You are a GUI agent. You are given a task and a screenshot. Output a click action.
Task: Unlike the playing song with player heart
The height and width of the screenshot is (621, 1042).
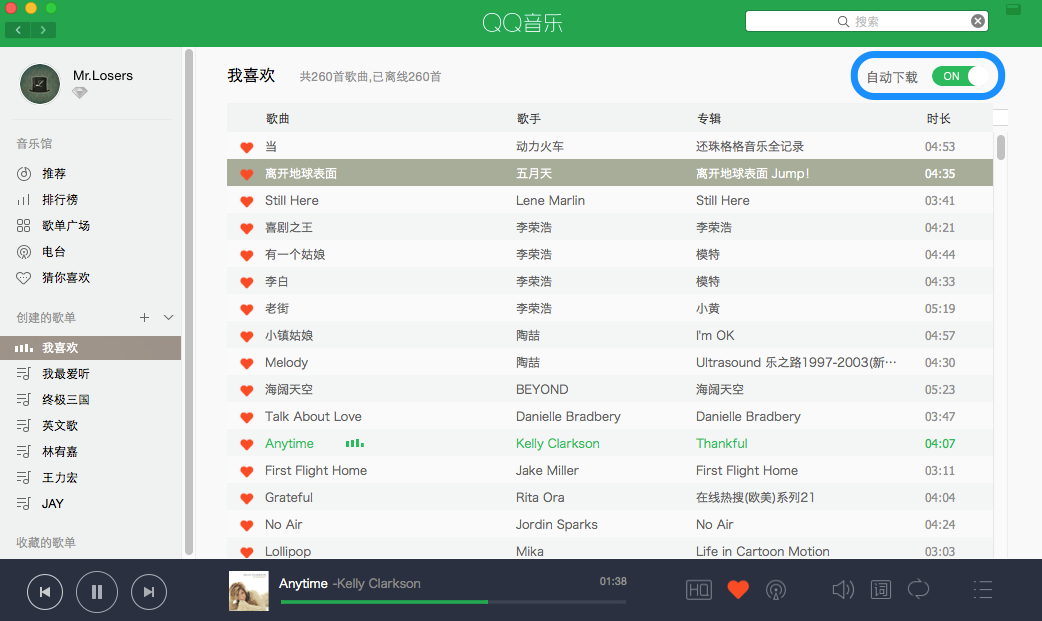tap(738, 589)
